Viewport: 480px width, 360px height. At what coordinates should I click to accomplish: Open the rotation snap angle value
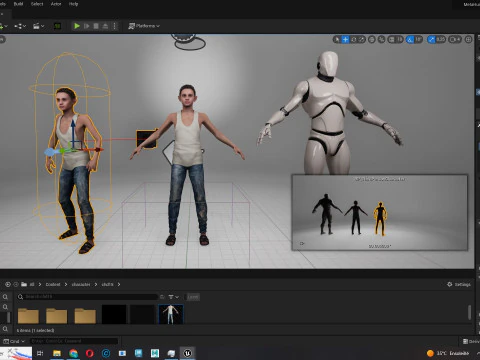pyautogui.click(x=418, y=40)
